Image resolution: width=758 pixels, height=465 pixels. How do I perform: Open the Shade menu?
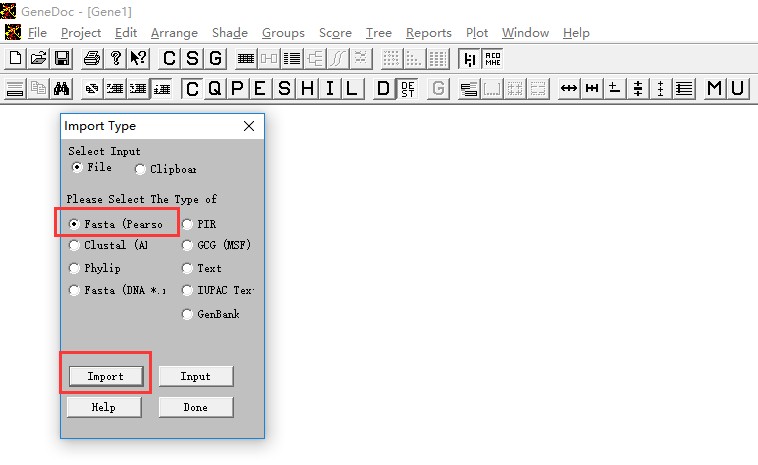(x=229, y=33)
